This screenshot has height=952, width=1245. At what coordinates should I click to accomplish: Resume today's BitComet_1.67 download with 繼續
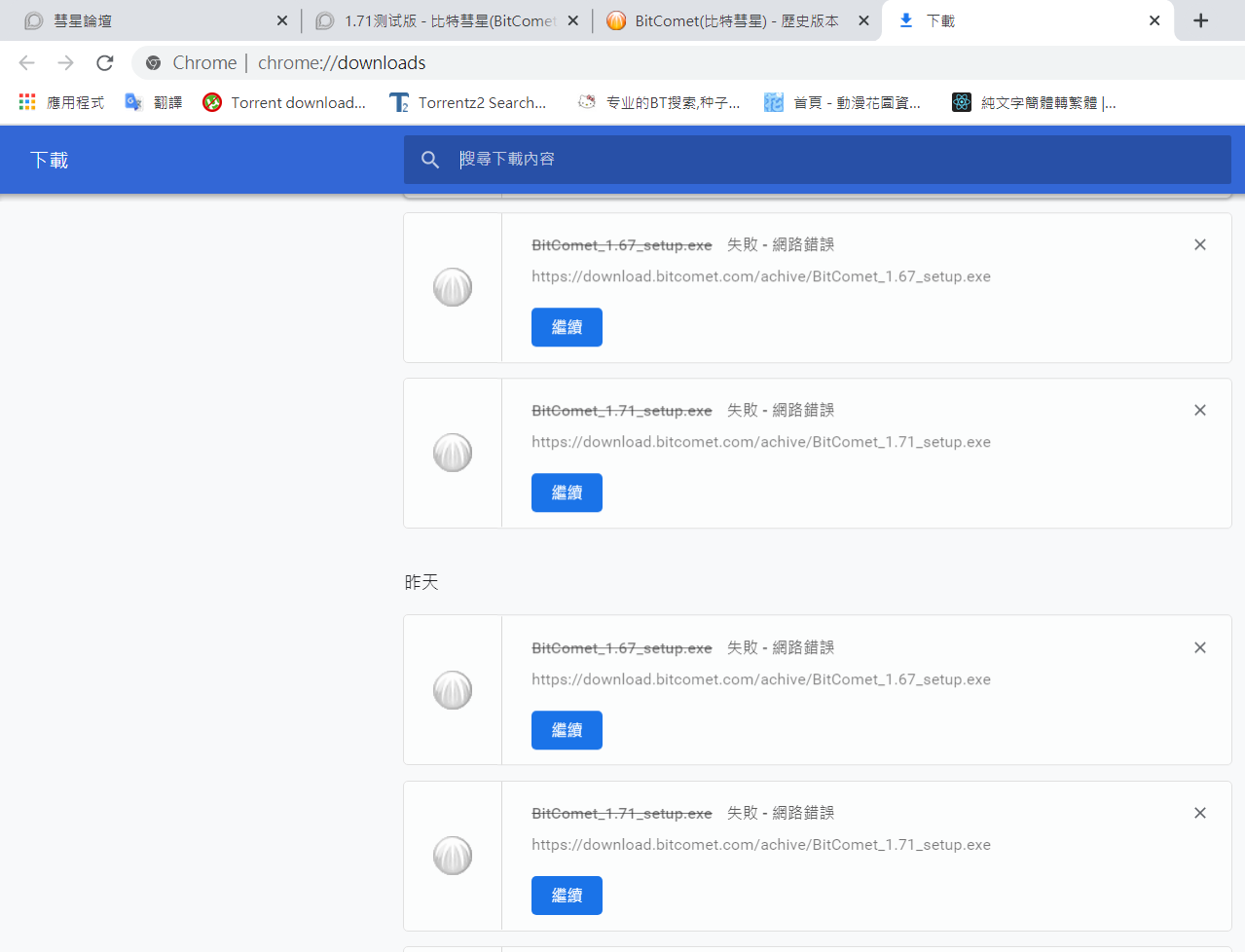[567, 327]
